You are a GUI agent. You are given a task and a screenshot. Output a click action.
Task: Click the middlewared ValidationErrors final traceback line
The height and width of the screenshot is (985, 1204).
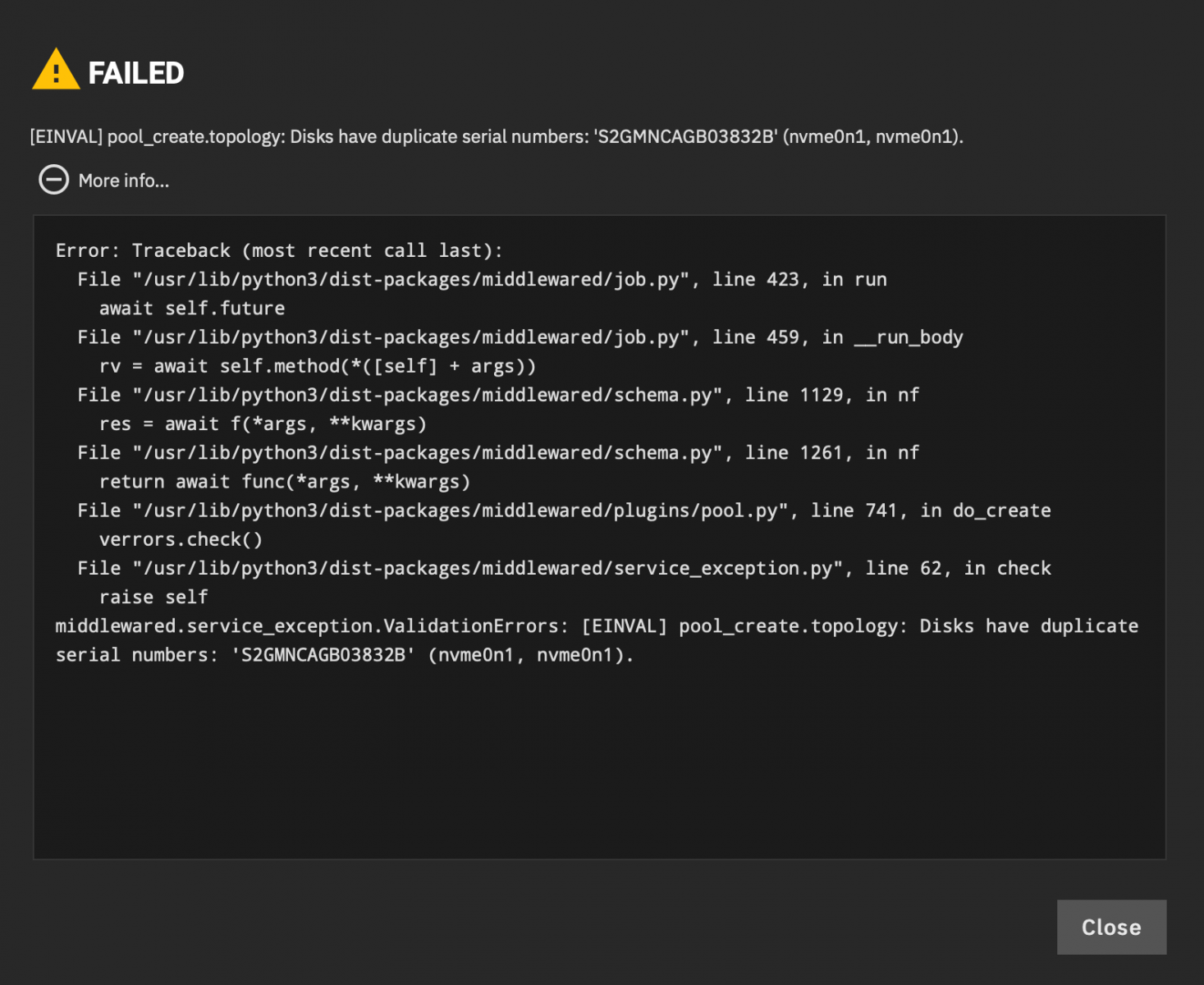[597, 640]
